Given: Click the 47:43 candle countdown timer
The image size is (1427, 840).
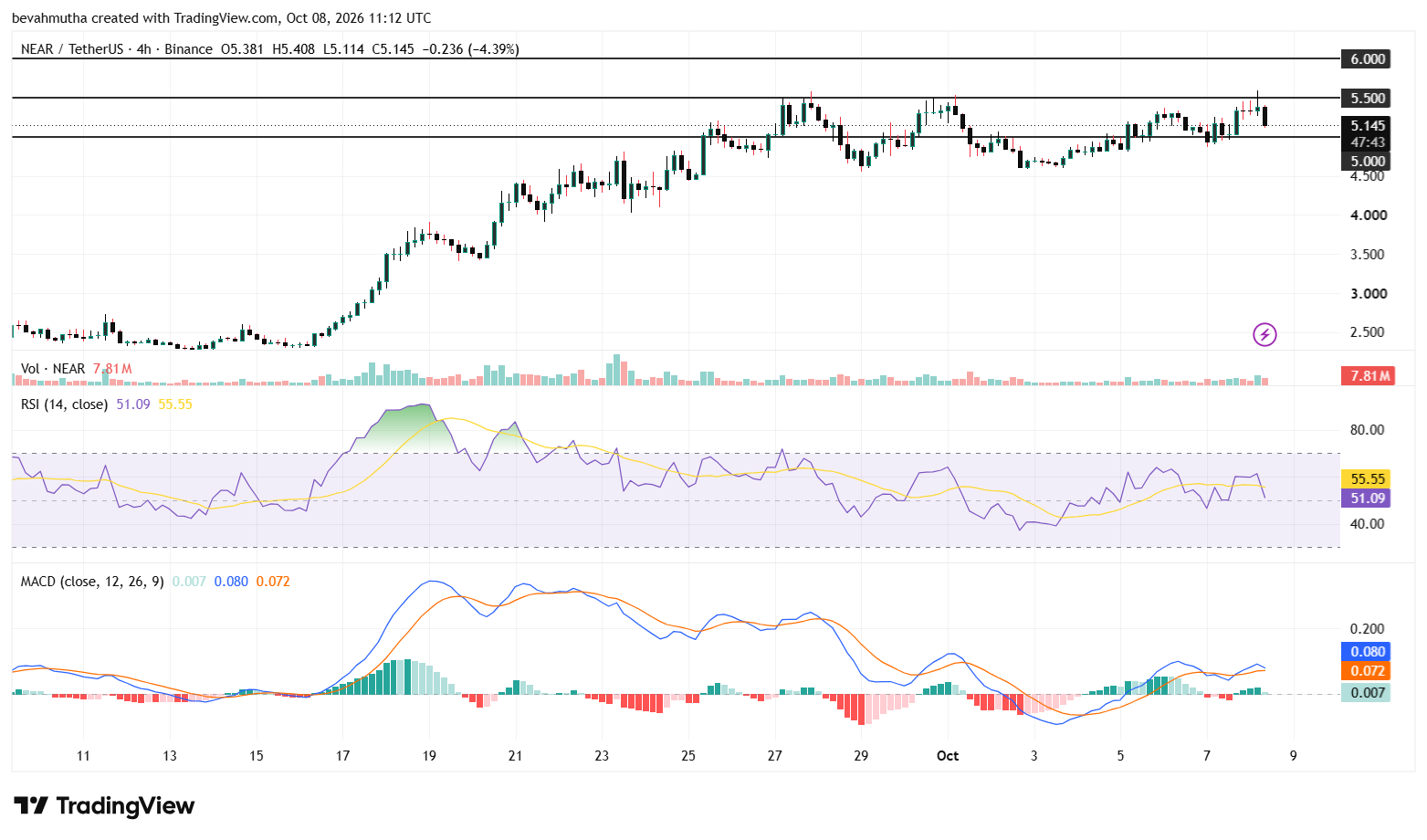Looking at the screenshot, I should (1368, 142).
